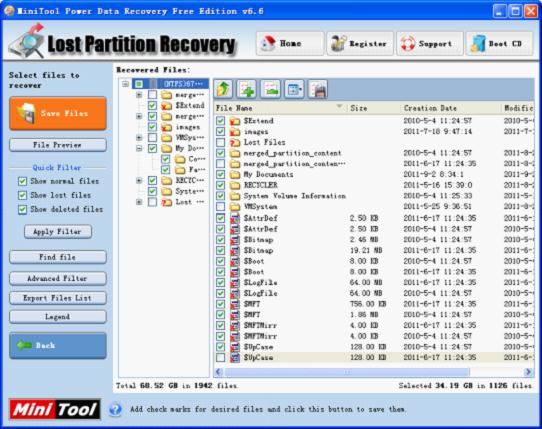Check the Lost Files folder checkbox in list

tap(220, 142)
